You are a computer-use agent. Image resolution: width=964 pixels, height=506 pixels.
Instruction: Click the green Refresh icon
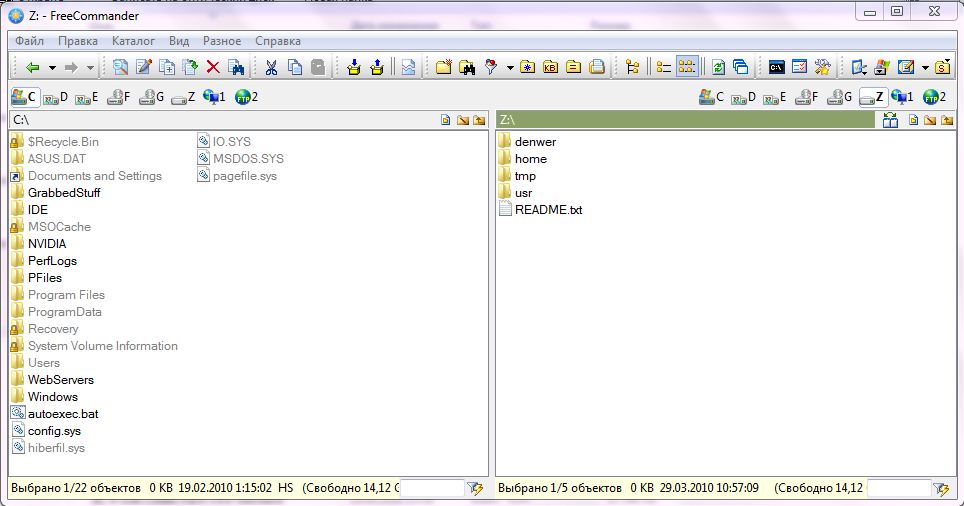pos(718,67)
